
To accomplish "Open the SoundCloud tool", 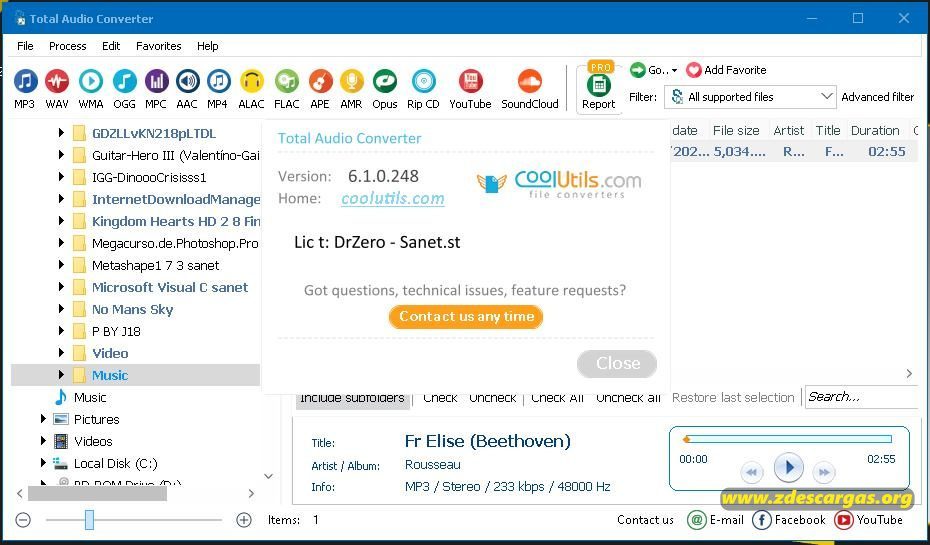I will [x=530, y=82].
